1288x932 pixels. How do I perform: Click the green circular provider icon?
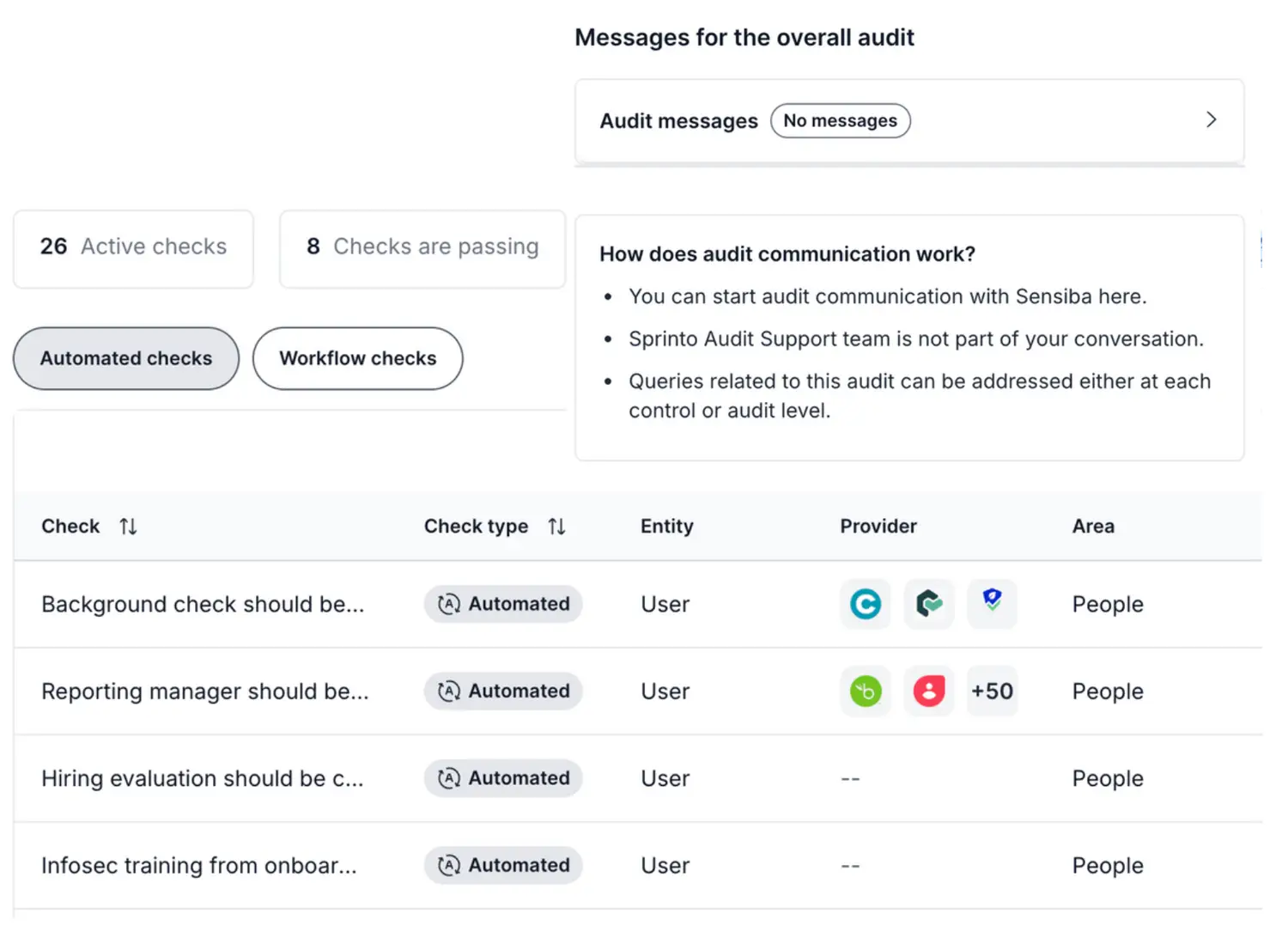[x=865, y=691]
